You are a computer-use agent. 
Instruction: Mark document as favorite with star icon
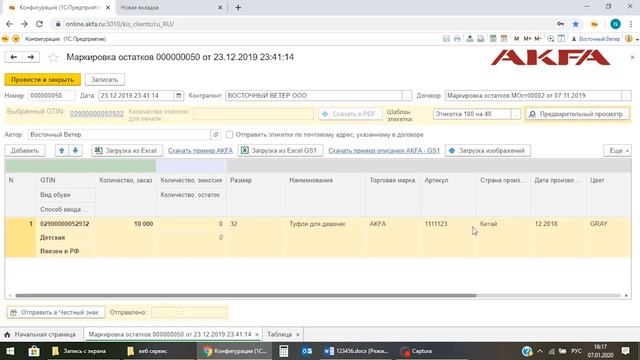point(53,58)
